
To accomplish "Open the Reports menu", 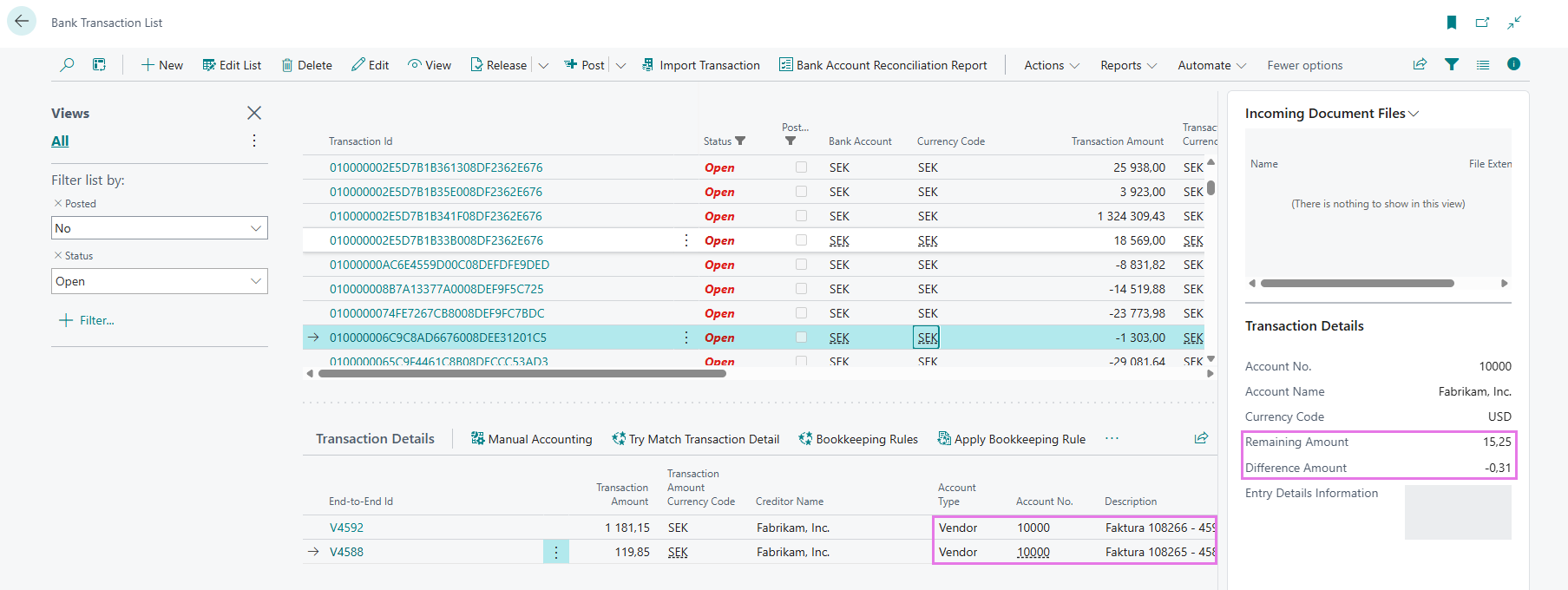I will click(1128, 65).
